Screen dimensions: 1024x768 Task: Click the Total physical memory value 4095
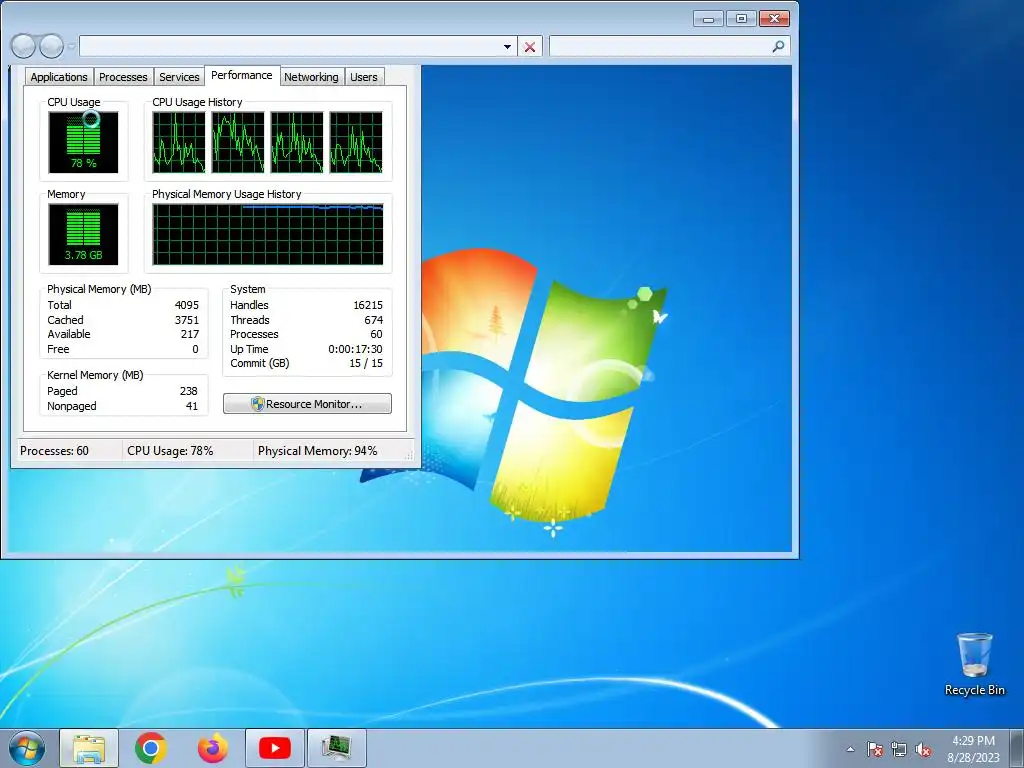tap(187, 305)
